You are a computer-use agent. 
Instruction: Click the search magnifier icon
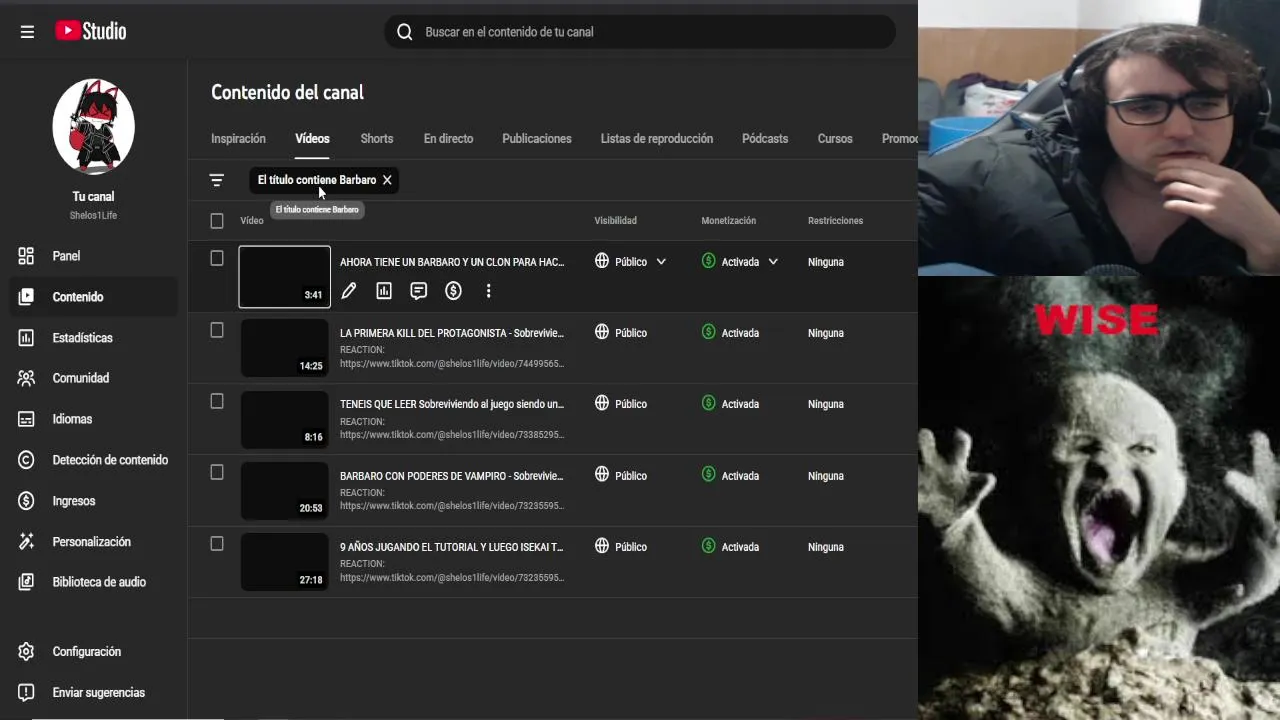pos(404,32)
